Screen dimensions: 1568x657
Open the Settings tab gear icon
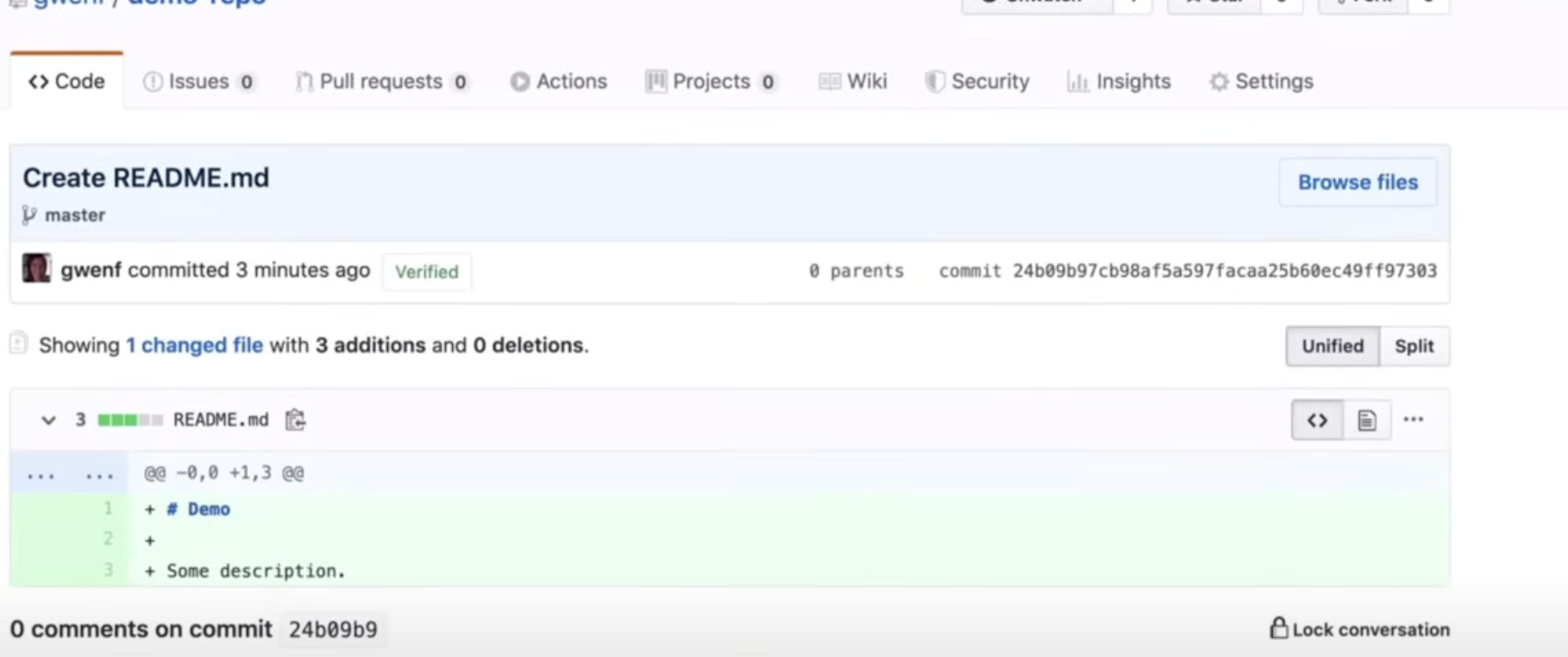tap(1219, 82)
